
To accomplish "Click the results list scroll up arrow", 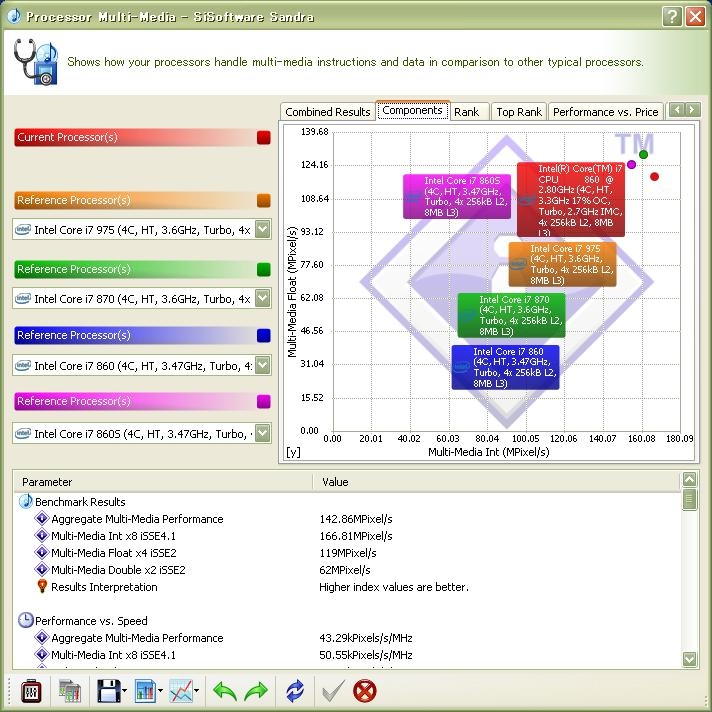I will tap(689, 480).
